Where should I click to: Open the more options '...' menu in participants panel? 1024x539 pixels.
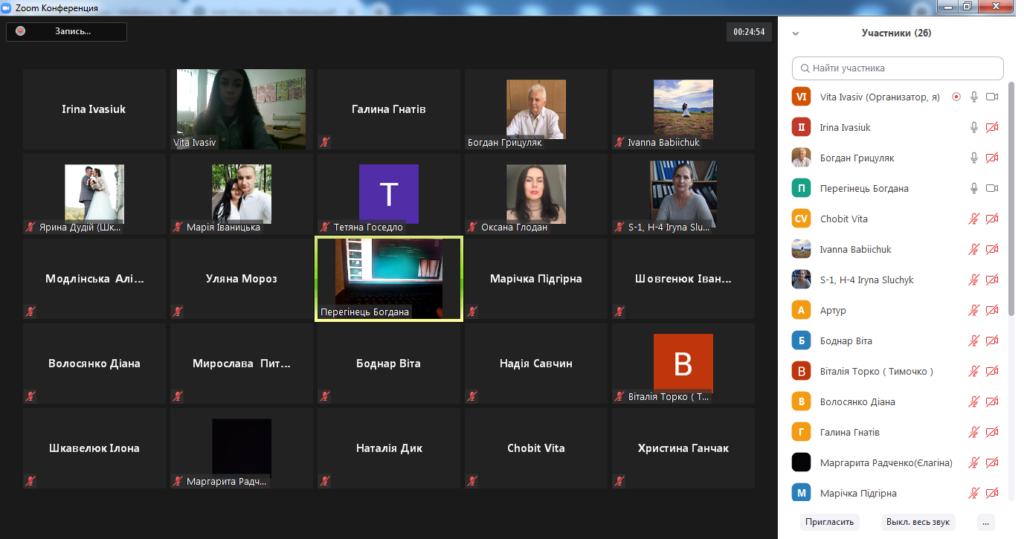pos(987,522)
